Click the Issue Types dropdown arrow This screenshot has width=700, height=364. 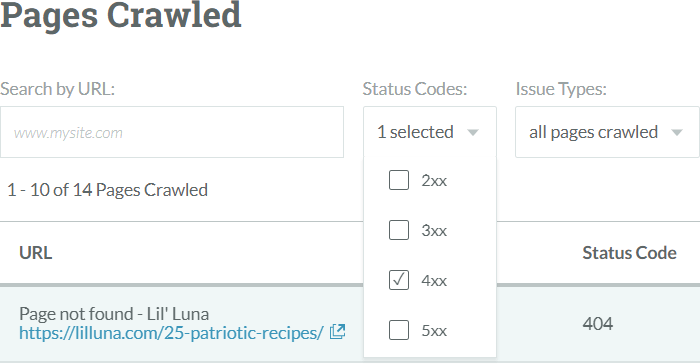677,133
